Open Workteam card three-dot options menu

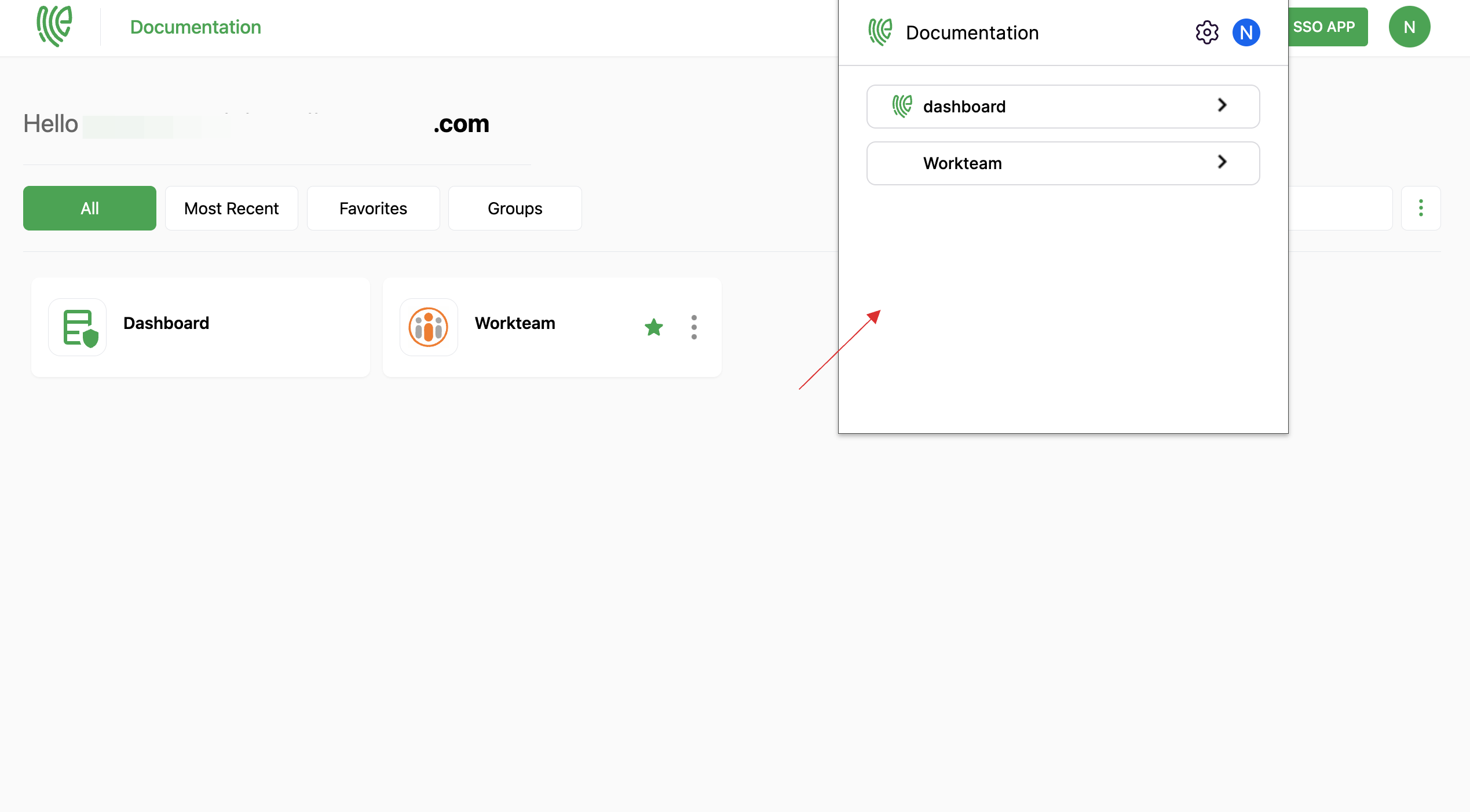coord(694,327)
